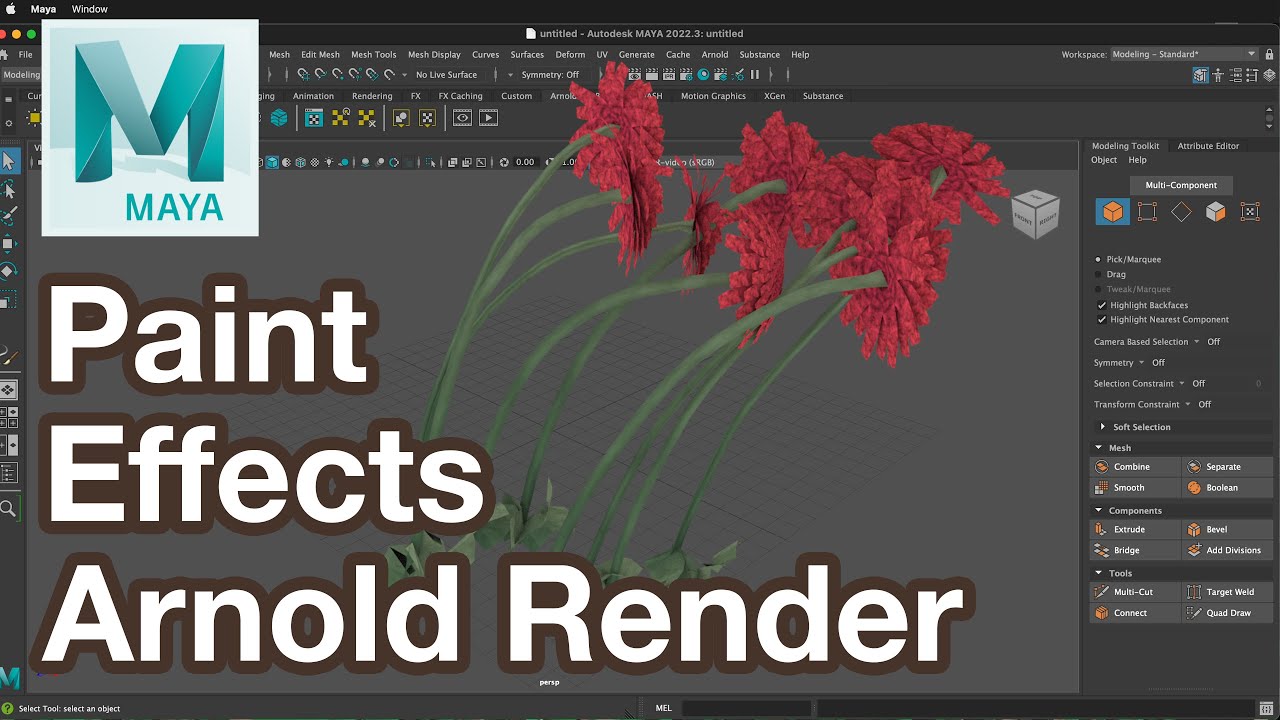Pick the Move tool in toolbox

(9, 243)
